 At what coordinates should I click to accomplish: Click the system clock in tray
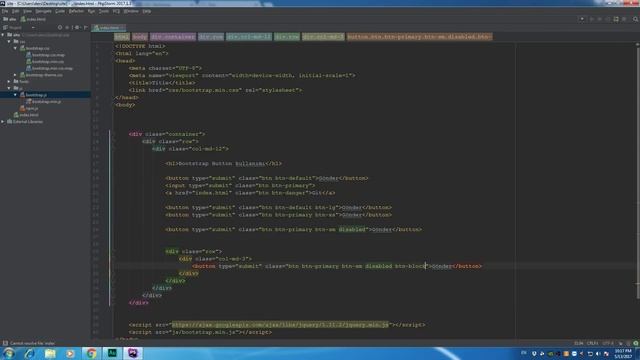pyautogui.click(x=623, y=353)
